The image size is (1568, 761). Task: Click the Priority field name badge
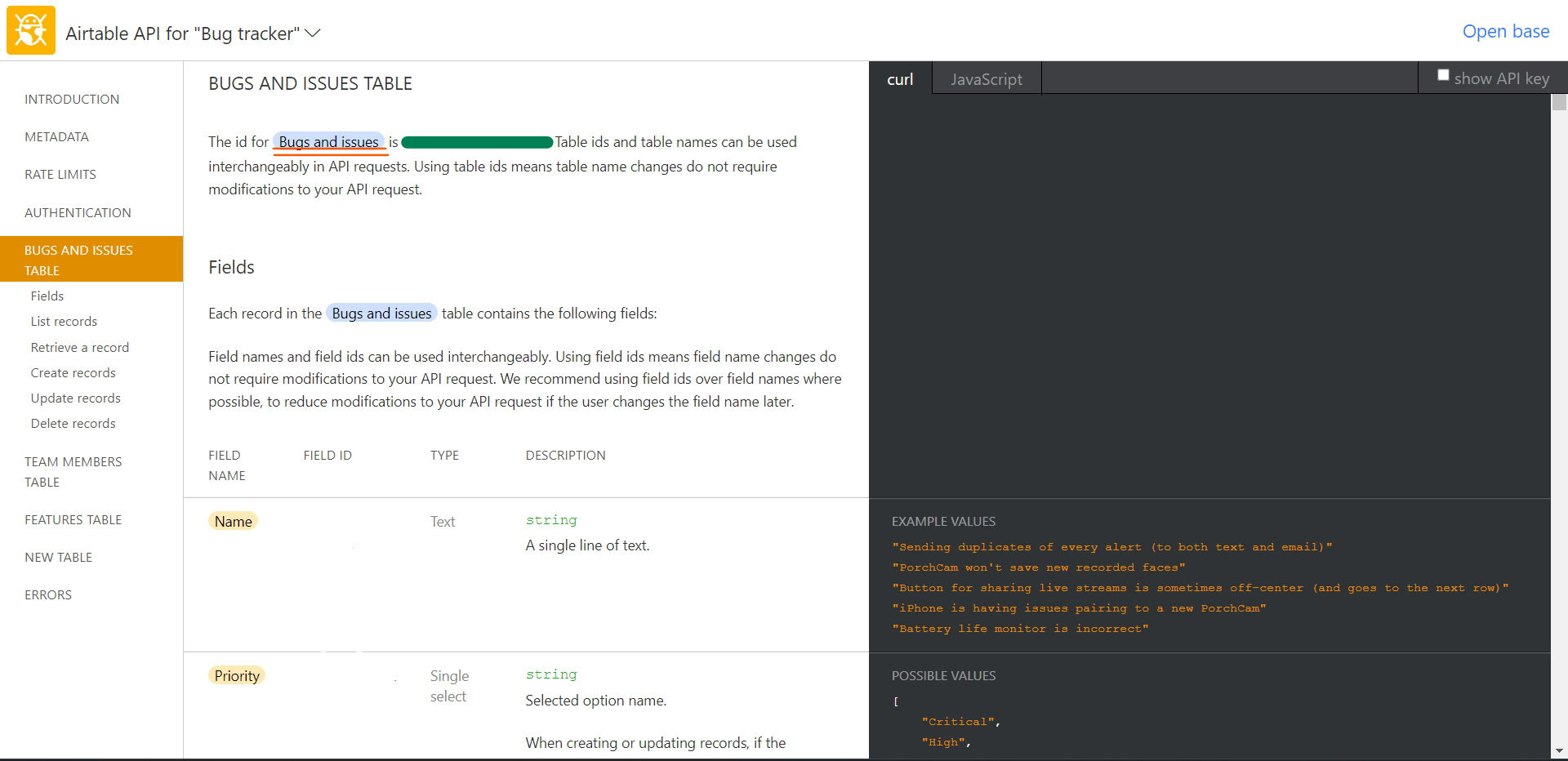[237, 675]
